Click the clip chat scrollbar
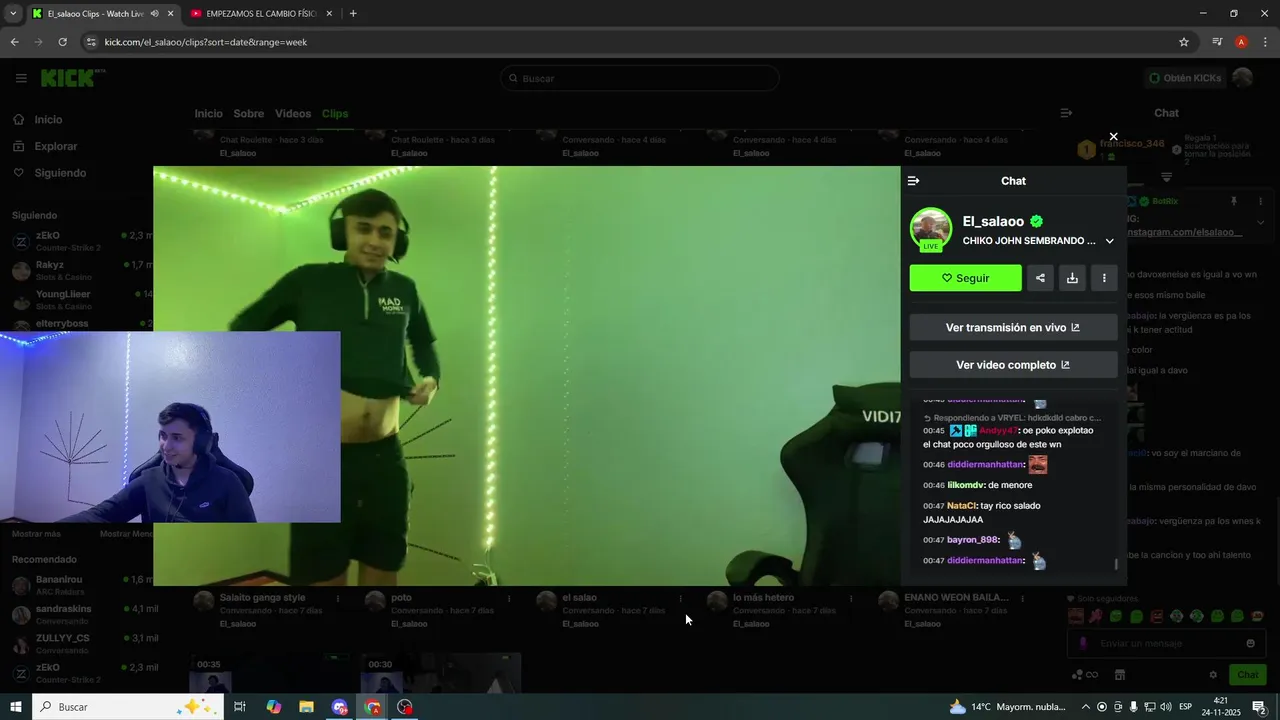This screenshot has width=1280, height=720. [x=1117, y=564]
